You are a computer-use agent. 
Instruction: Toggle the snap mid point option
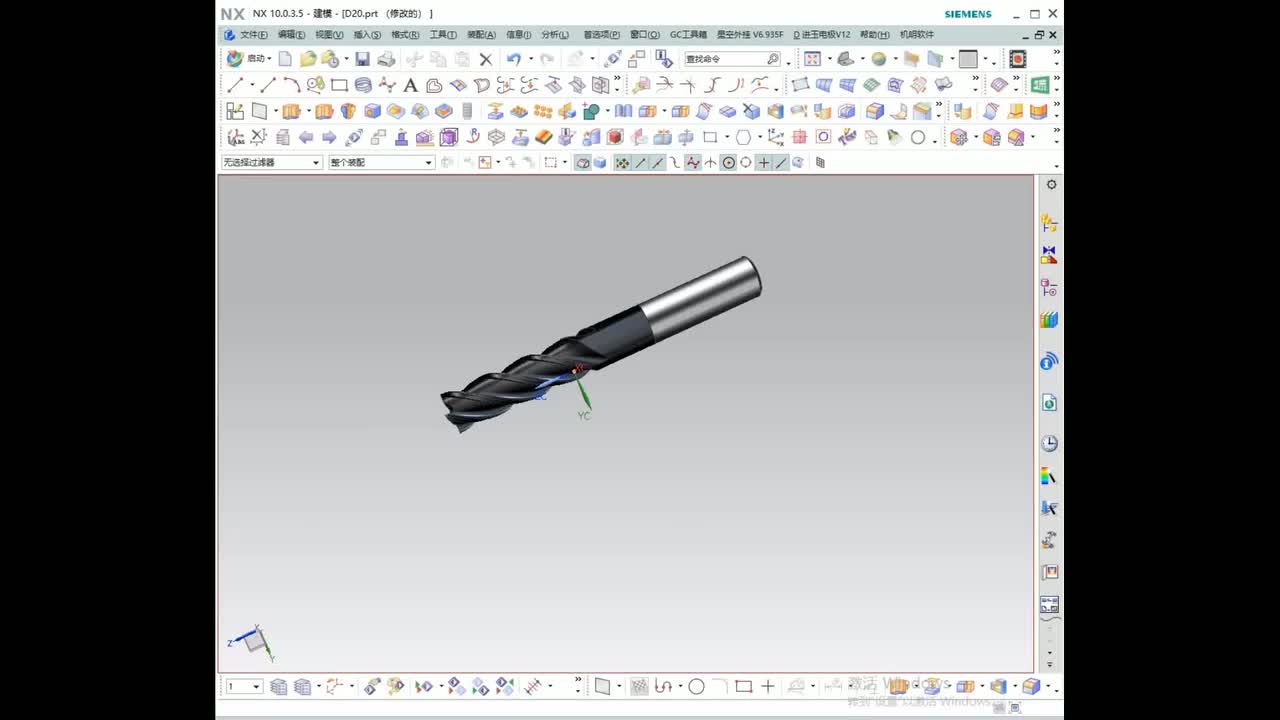(x=658, y=162)
